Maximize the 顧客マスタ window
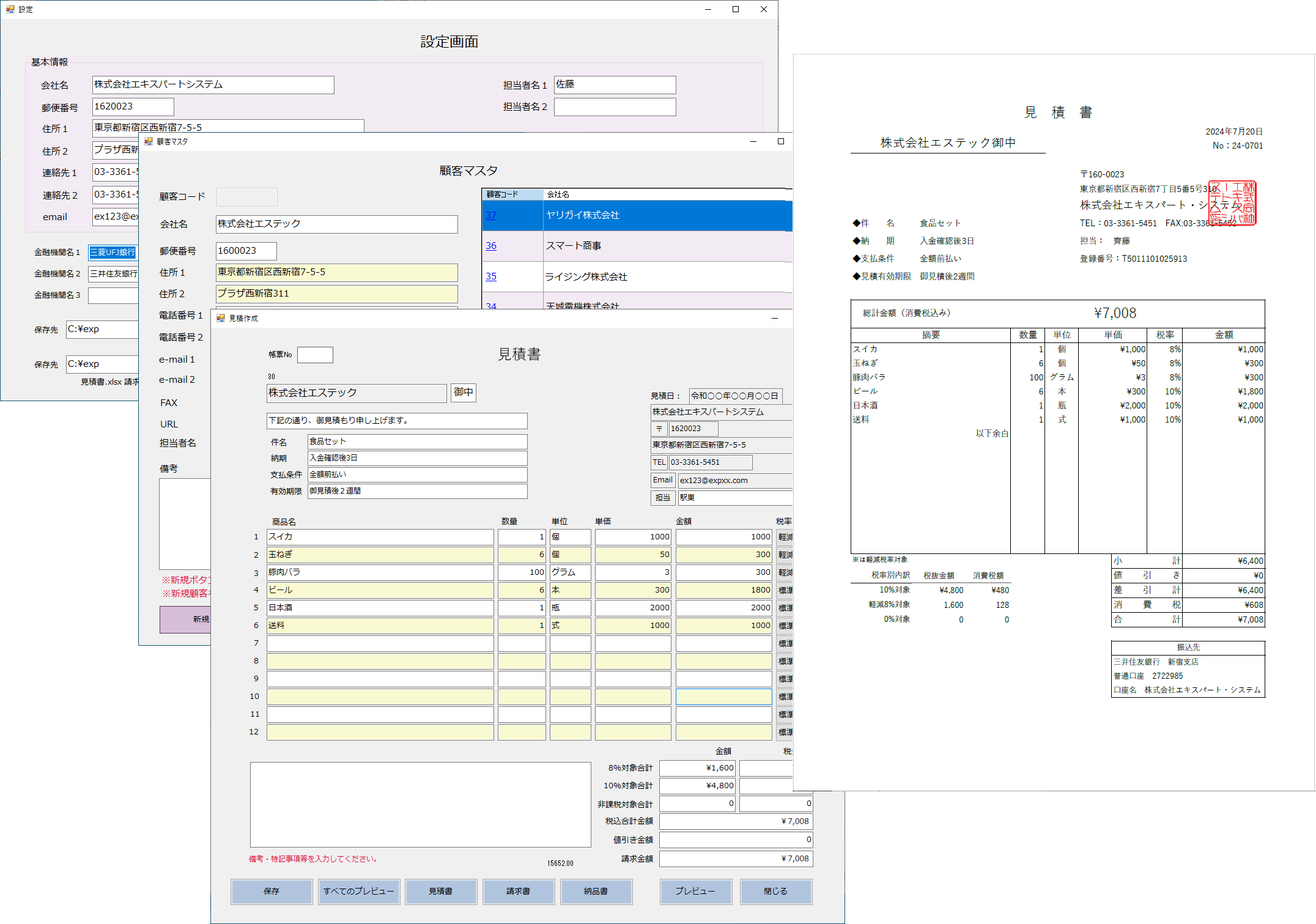 pyautogui.click(x=780, y=141)
